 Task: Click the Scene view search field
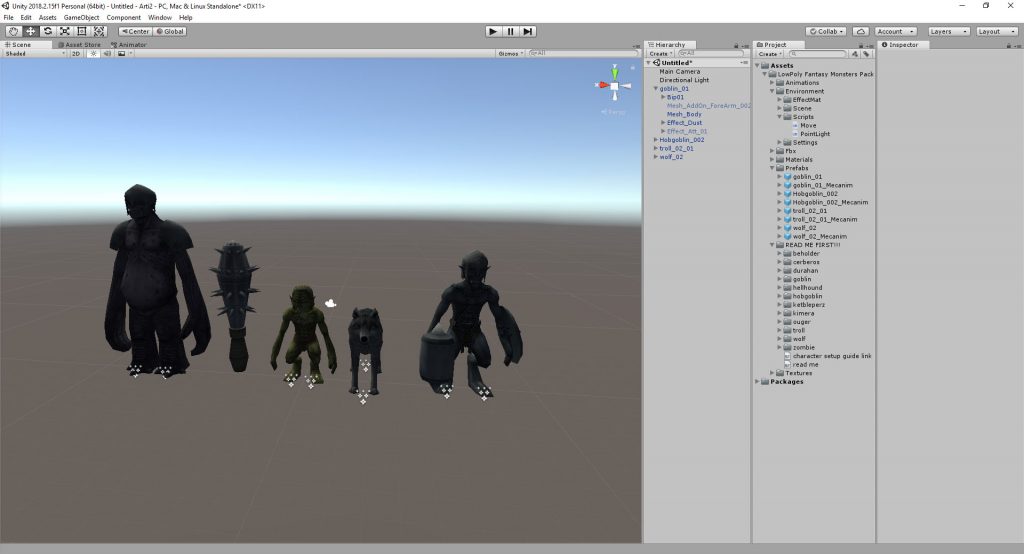tap(583, 54)
